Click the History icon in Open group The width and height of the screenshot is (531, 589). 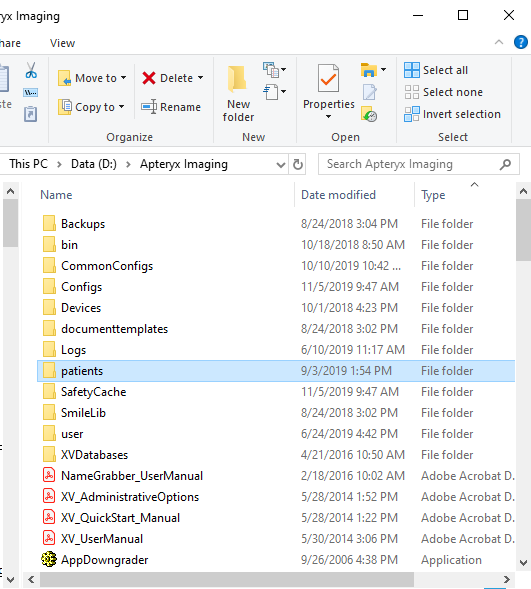click(x=369, y=114)
